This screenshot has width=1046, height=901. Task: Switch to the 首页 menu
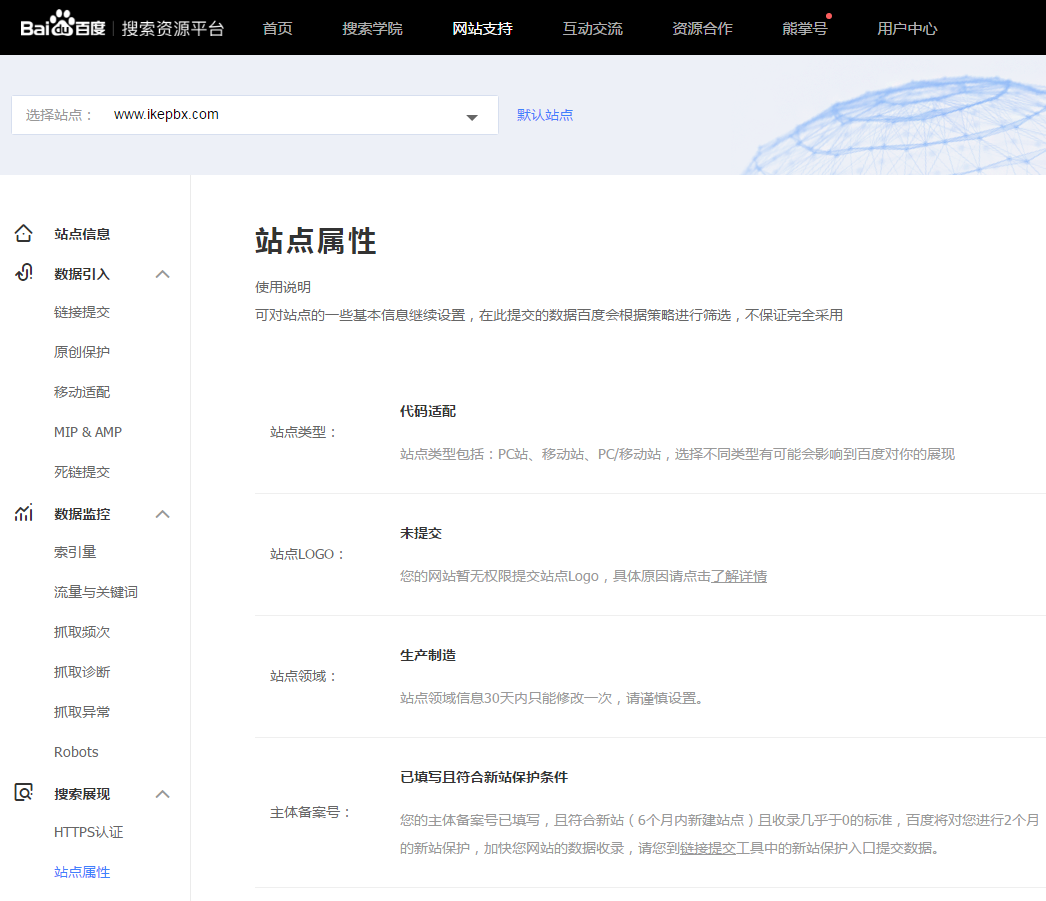point(277,29)
